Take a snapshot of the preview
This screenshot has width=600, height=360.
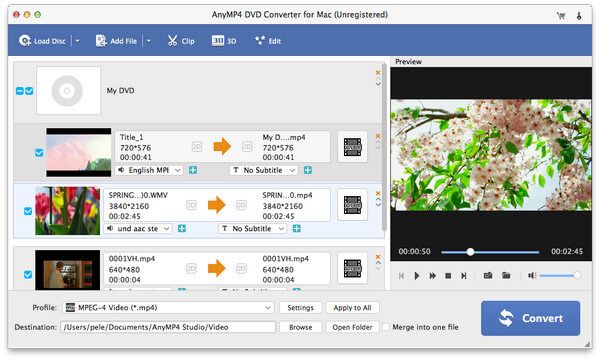[488, 275]
